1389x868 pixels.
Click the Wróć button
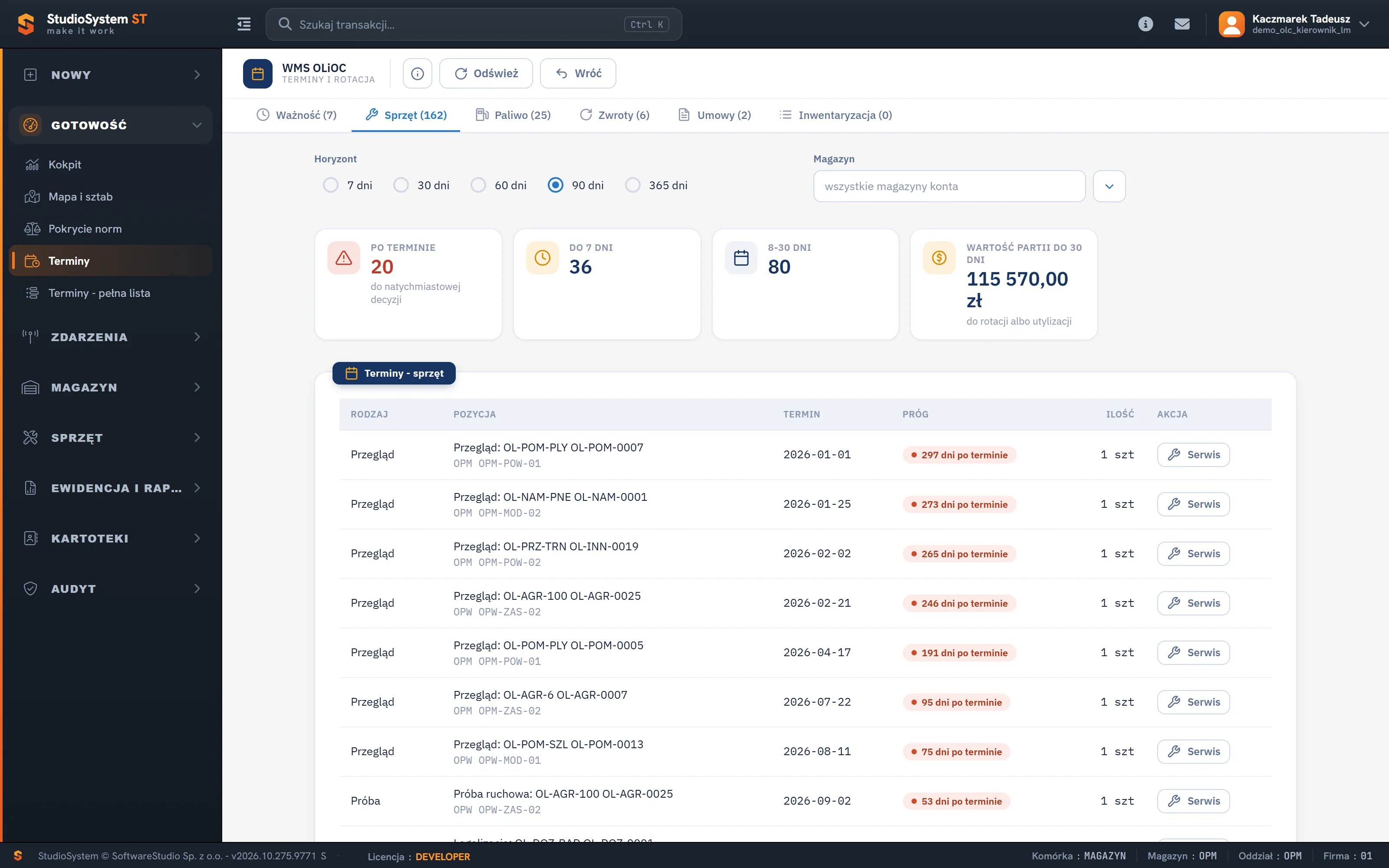point(578,73)
